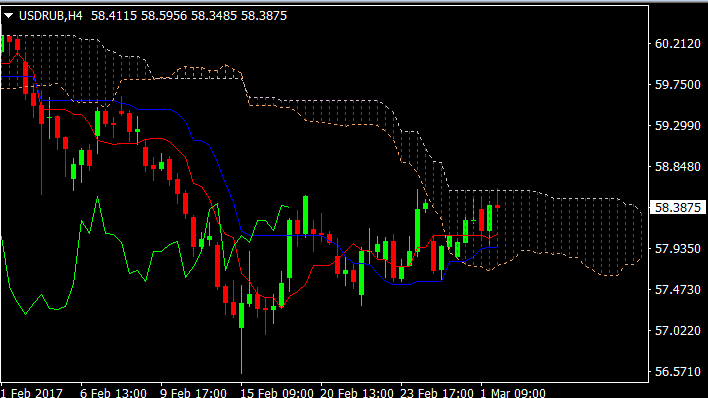Select the 59.2990 price axis label
This screenshot has height=398, width=708.
pos(678,126)
